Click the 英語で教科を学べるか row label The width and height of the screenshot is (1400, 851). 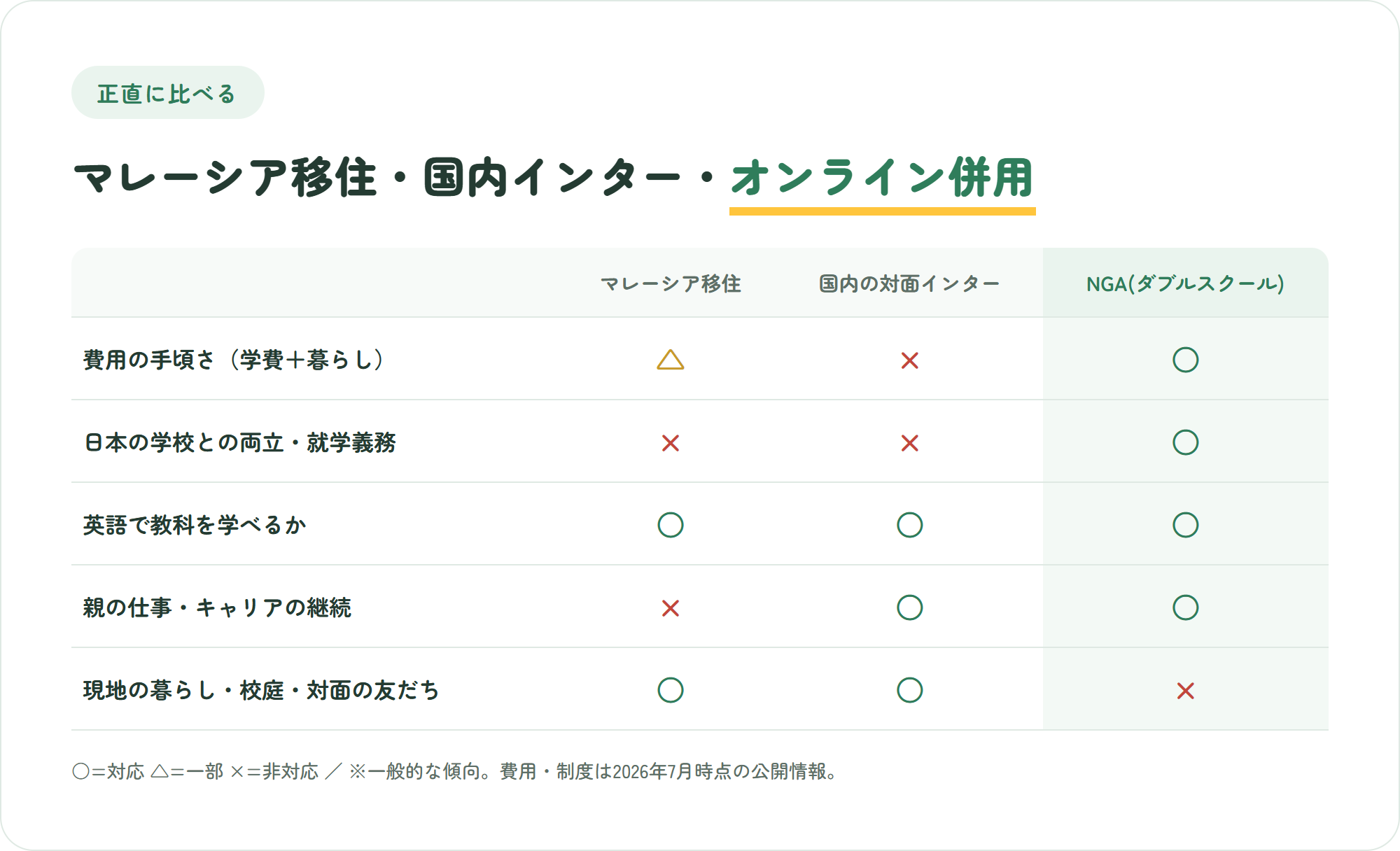pos(195,525)
